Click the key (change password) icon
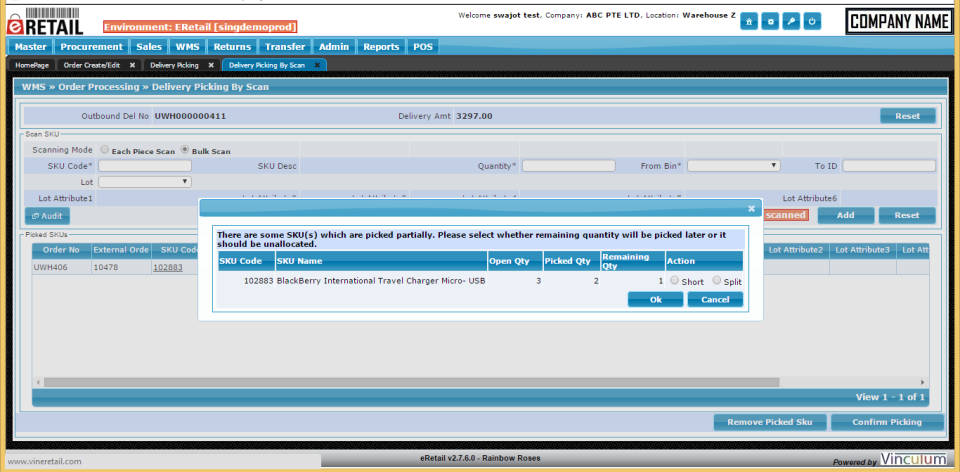The width and height of the screenshot is (960, 472). click(x=791, y=22)
